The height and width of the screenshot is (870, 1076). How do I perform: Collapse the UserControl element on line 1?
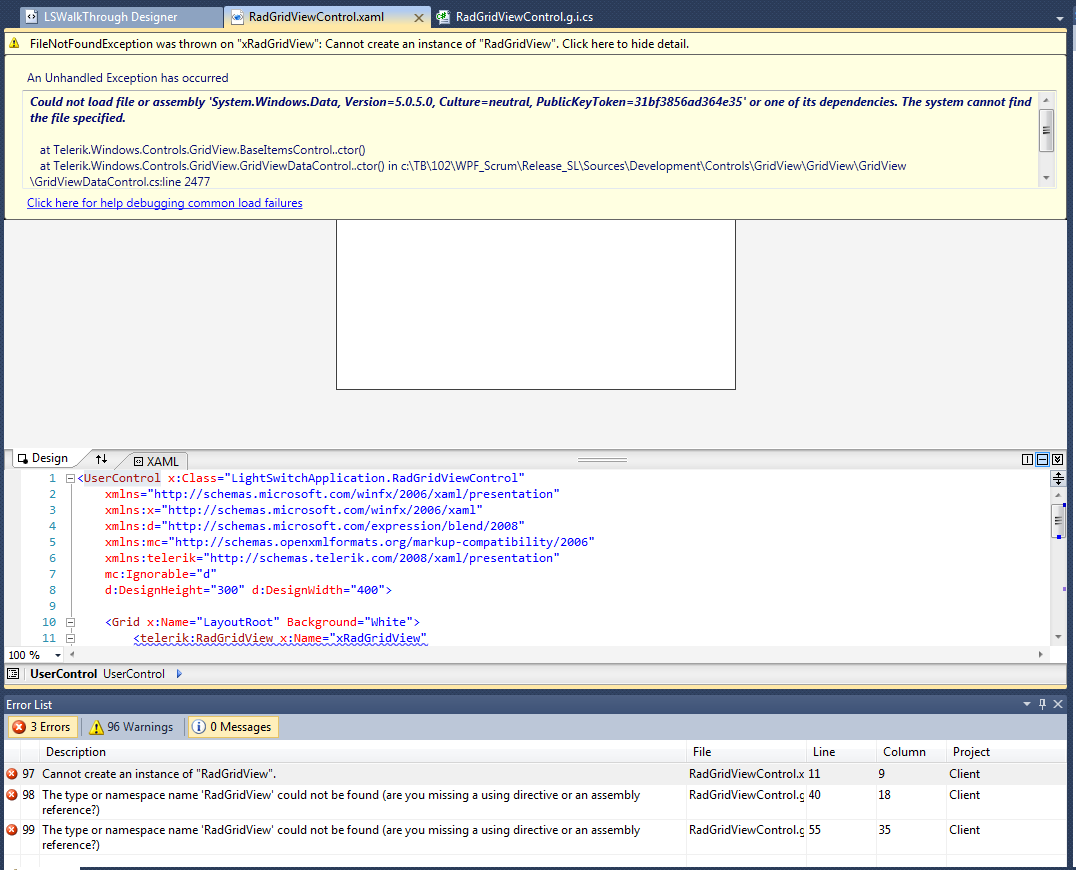pyautogui.click(x=70, y=478)
